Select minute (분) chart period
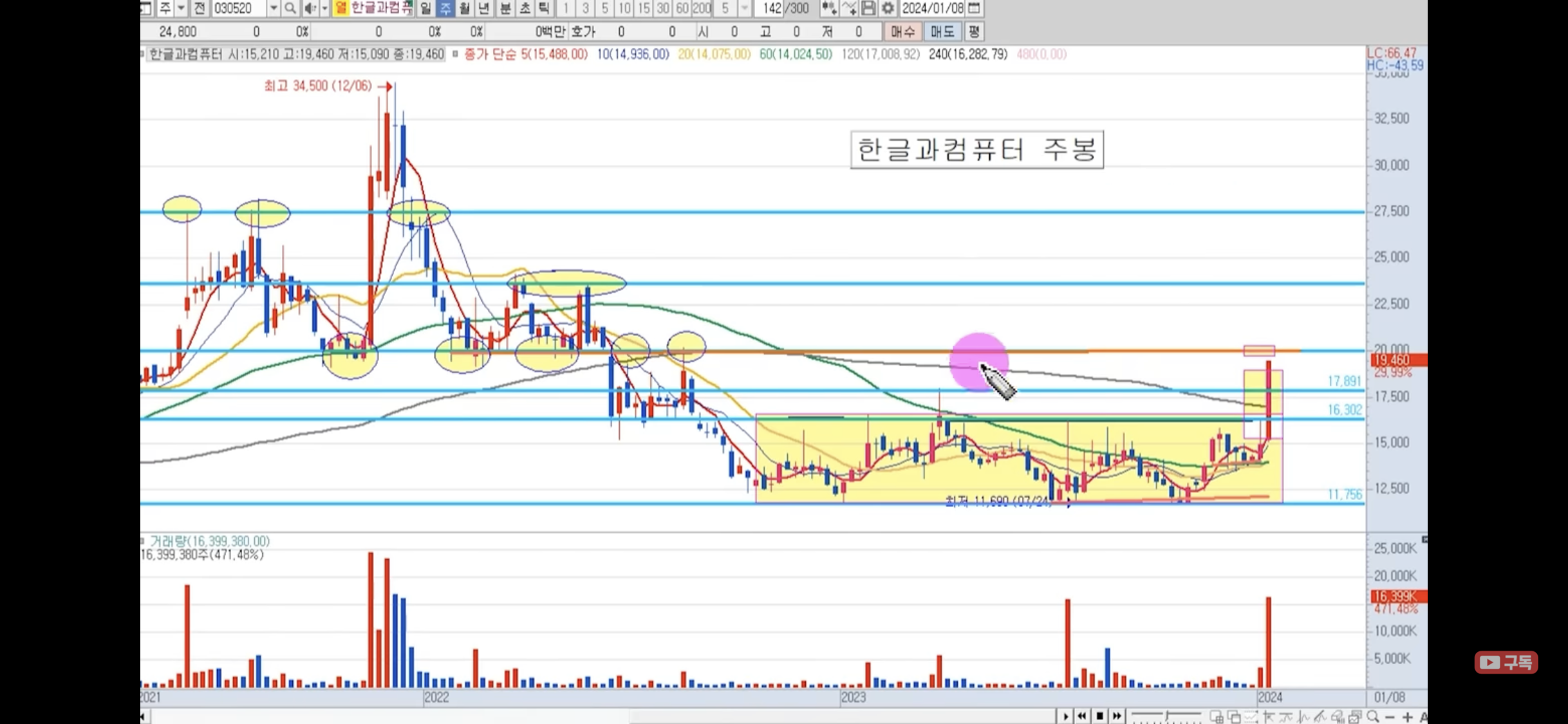This screenshot has height=724, width=1568. (x=505, y=8)
